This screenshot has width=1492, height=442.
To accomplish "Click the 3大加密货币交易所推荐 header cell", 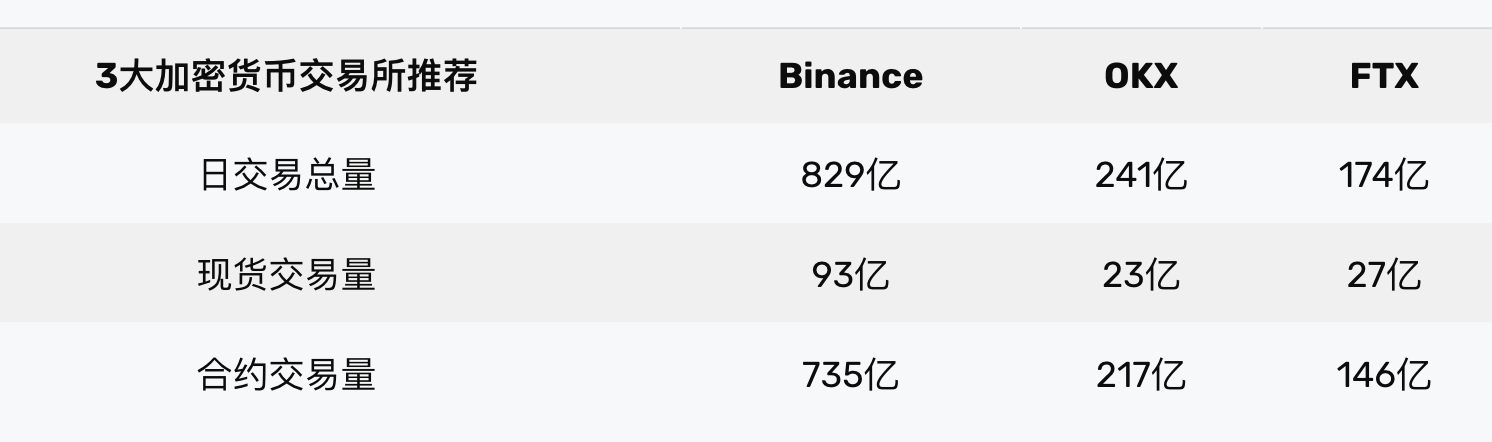I will 286,76.
